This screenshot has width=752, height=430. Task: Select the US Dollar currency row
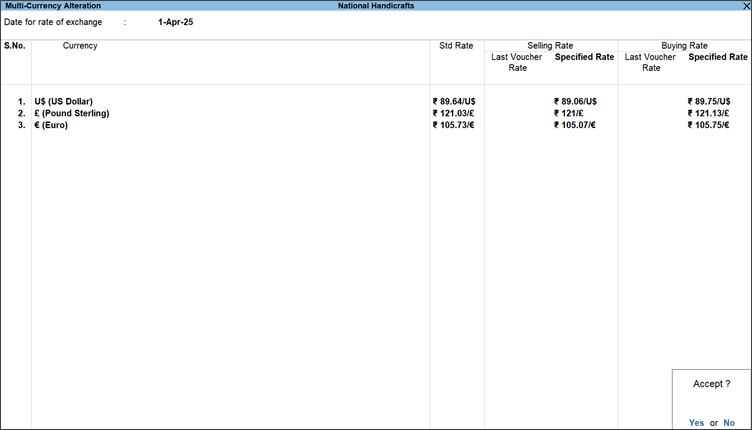click(63, 101)
